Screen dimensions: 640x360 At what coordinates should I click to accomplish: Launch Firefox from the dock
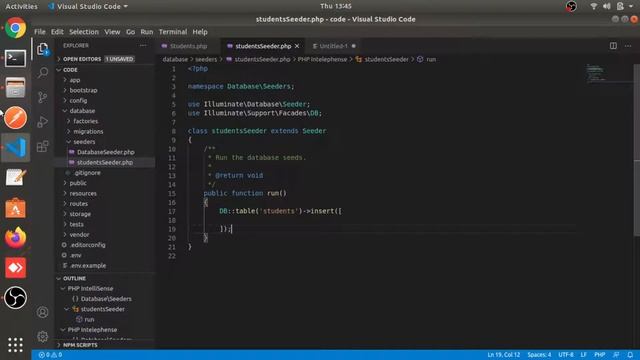click(16, 238)
